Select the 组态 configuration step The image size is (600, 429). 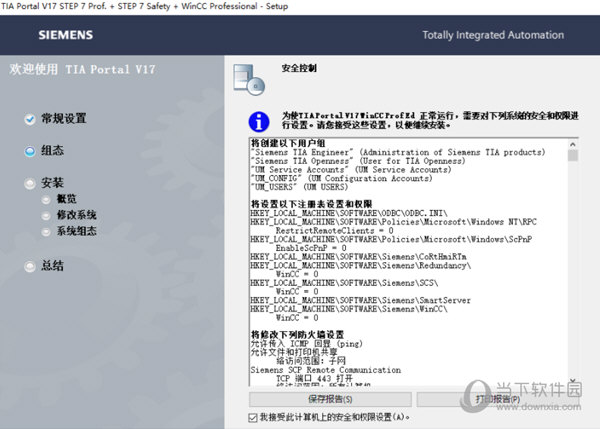point(52,151)
